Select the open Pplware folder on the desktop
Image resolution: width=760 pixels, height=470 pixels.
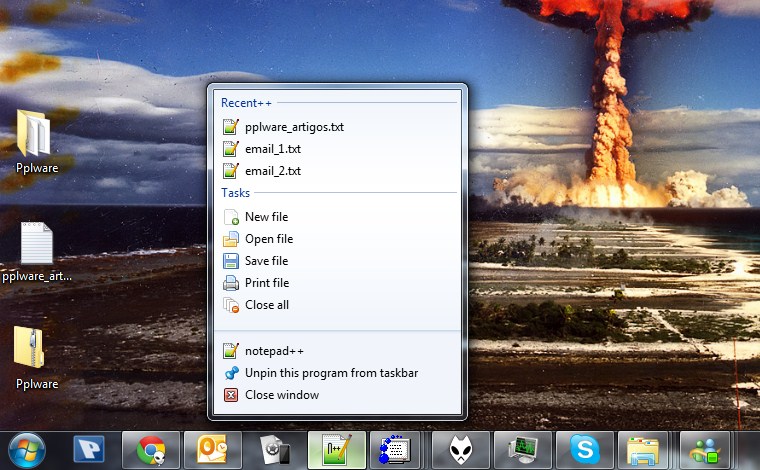coord(36,141)
